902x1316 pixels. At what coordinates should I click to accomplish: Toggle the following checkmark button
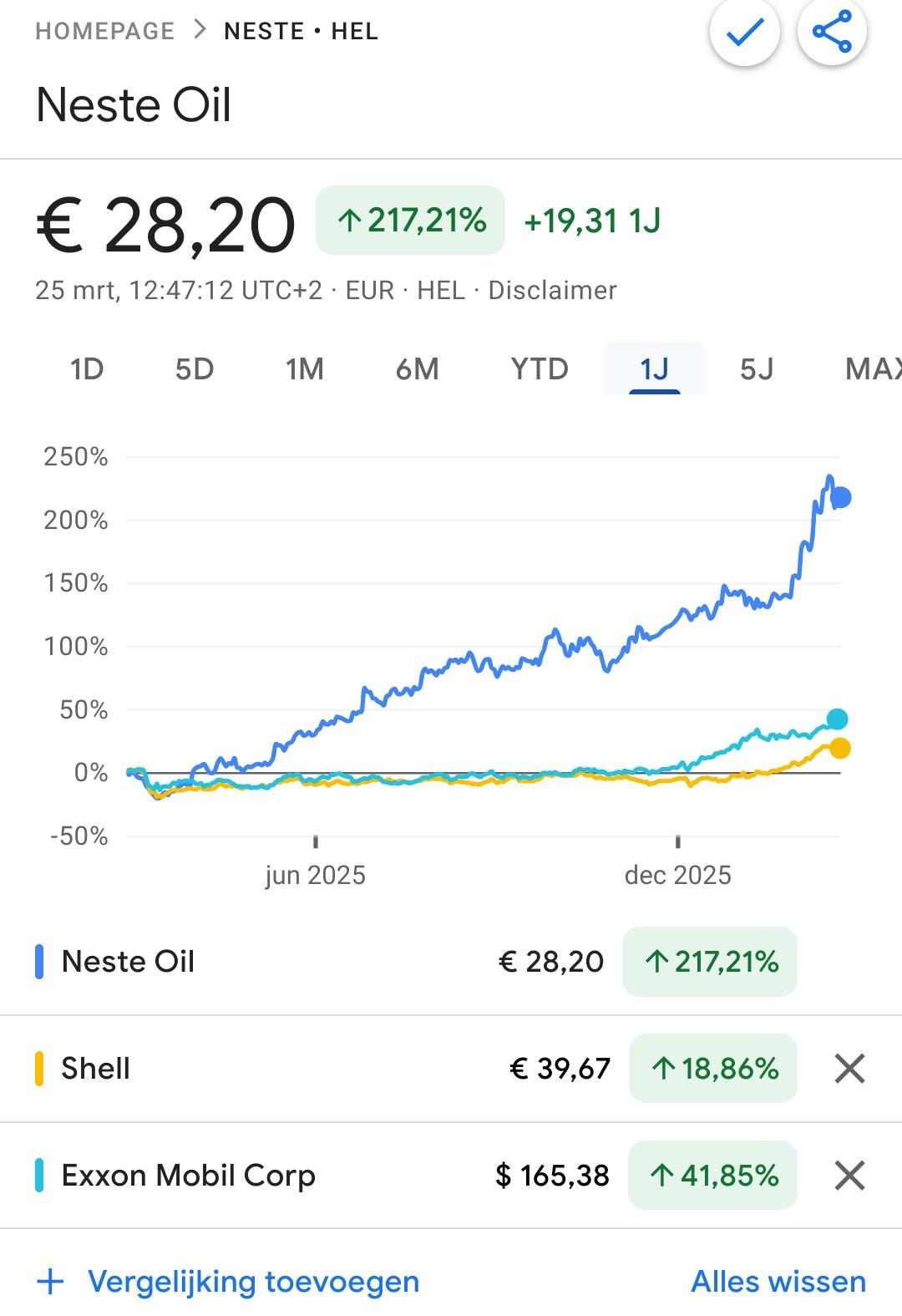(744, 32)
